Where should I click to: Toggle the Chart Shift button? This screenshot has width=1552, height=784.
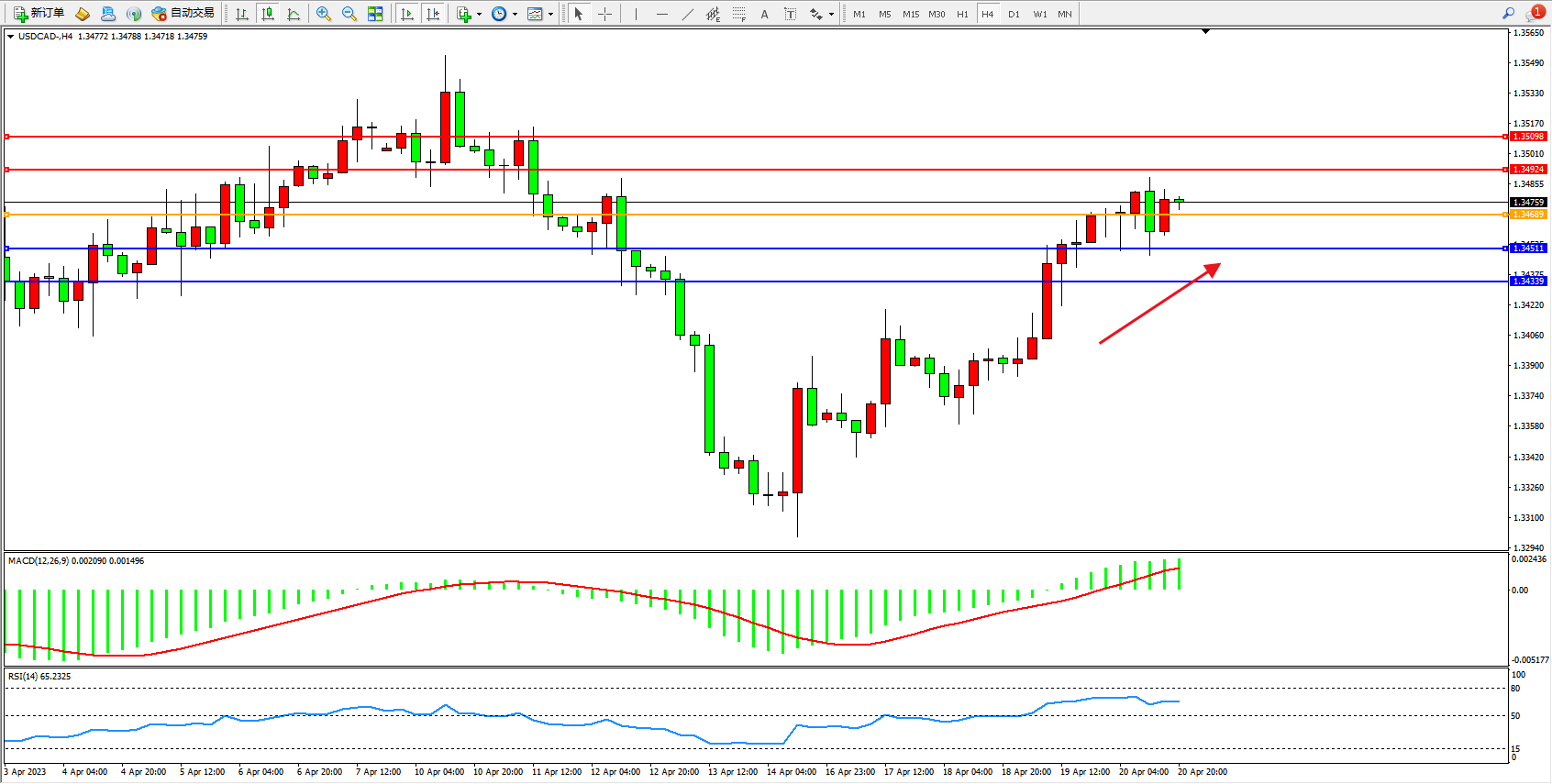point(433,14)
